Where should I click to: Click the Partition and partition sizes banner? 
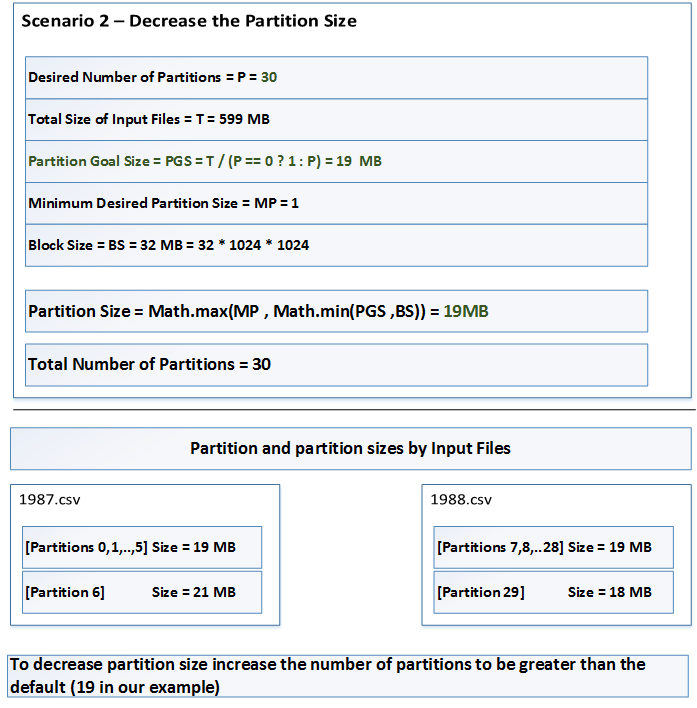coord(351,448)
